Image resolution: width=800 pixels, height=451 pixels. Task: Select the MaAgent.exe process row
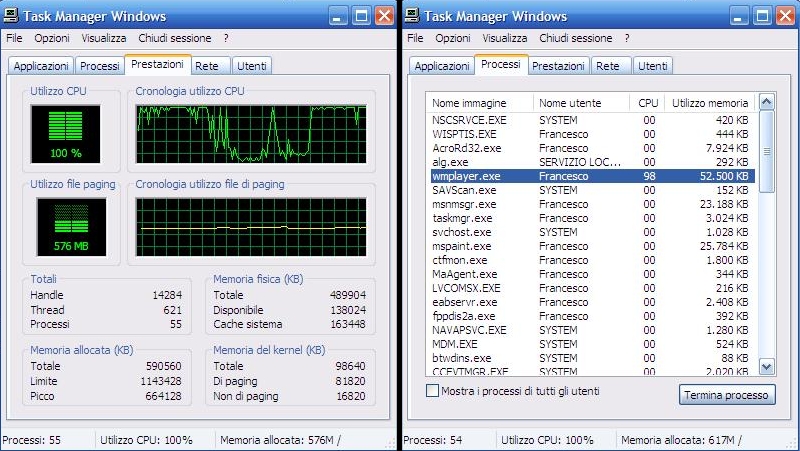tap(590, 274)
